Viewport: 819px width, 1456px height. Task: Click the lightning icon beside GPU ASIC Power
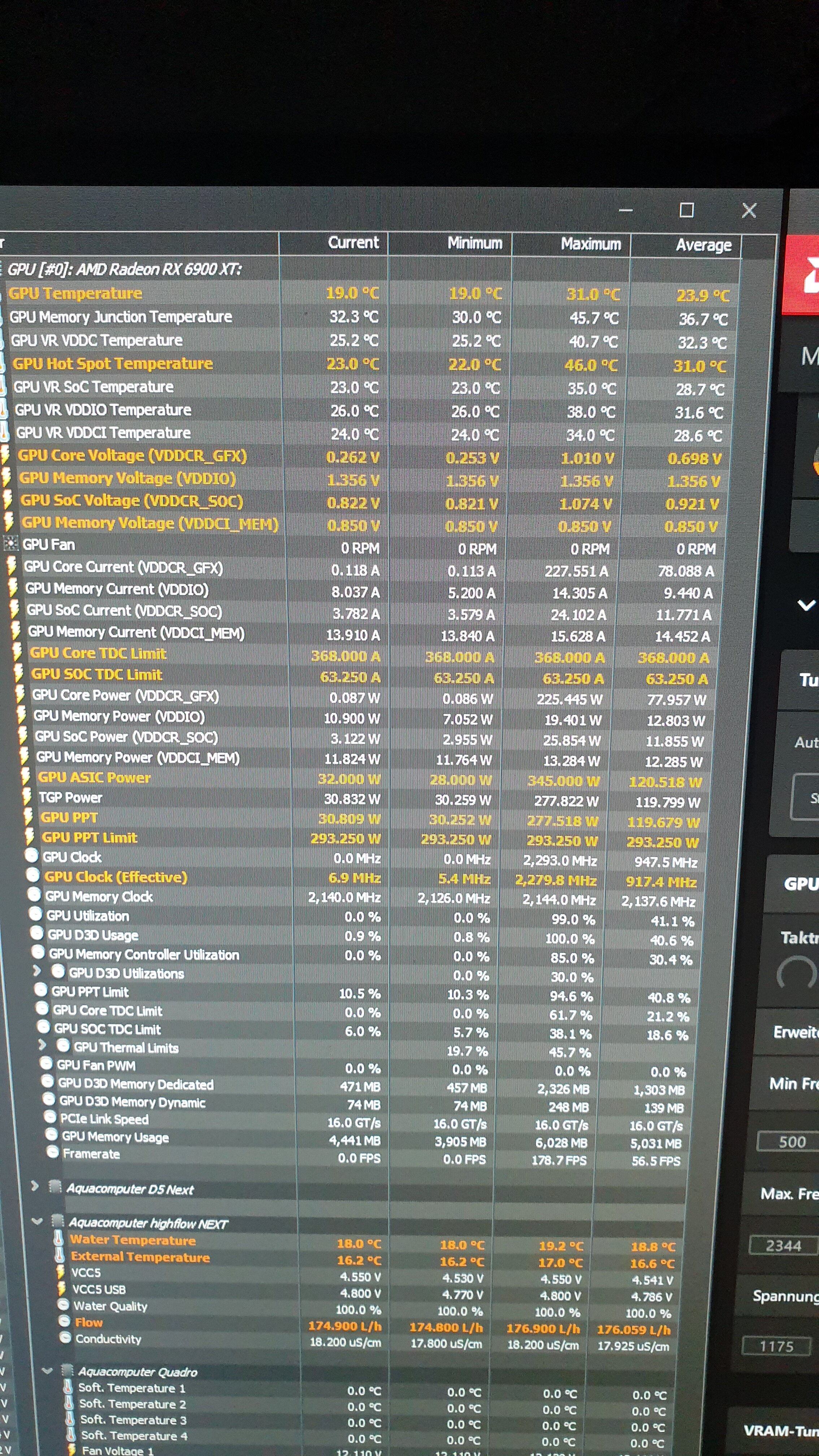[x=26, y=777]
